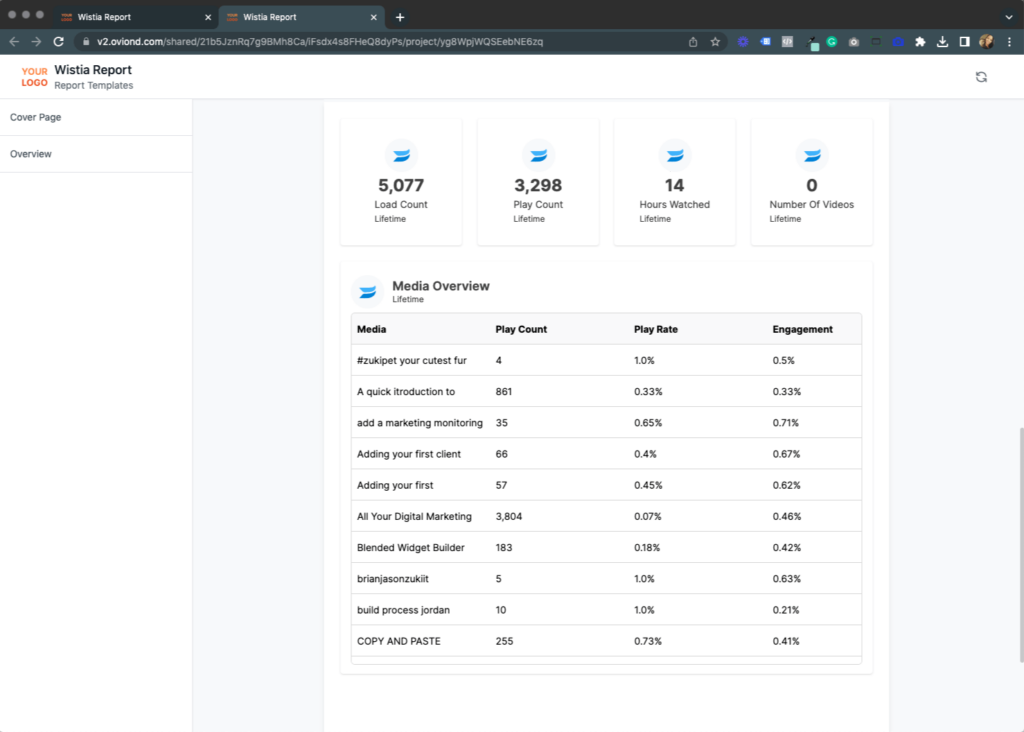Click the Wistia icon beside Media Overview
Viewport: 1024px width, 732px height.
[368, 291]
